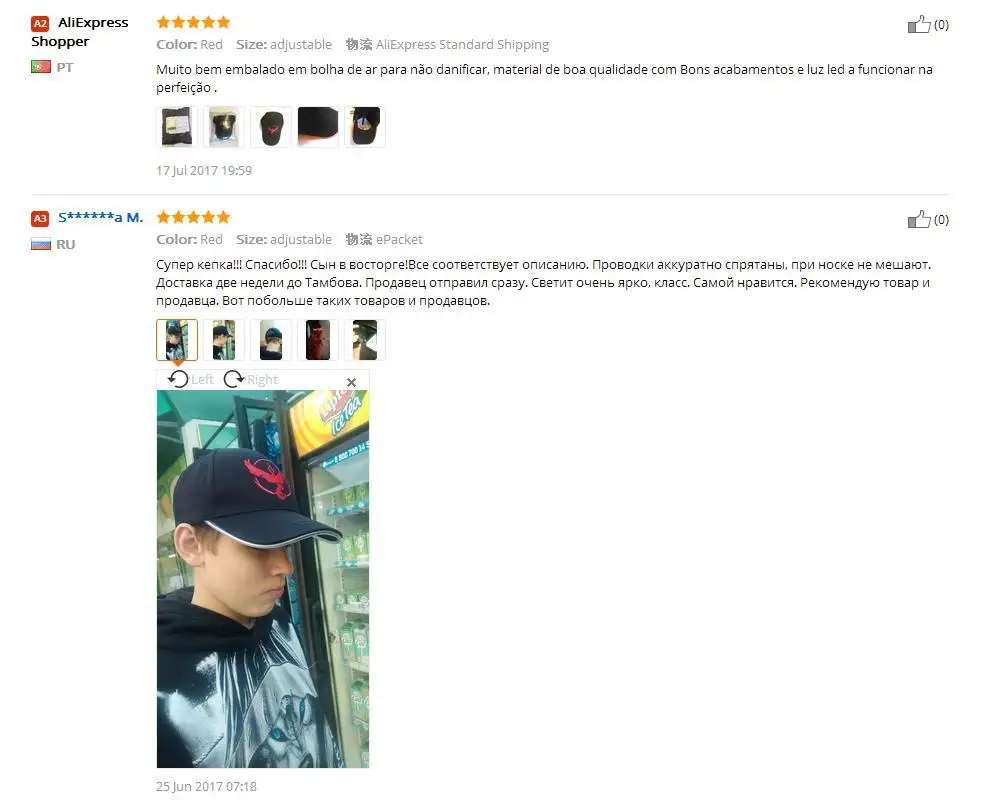The height and width of the screenshot is (800, 984).
Task: Click the A2 buyer level badge
Action: 40,24
